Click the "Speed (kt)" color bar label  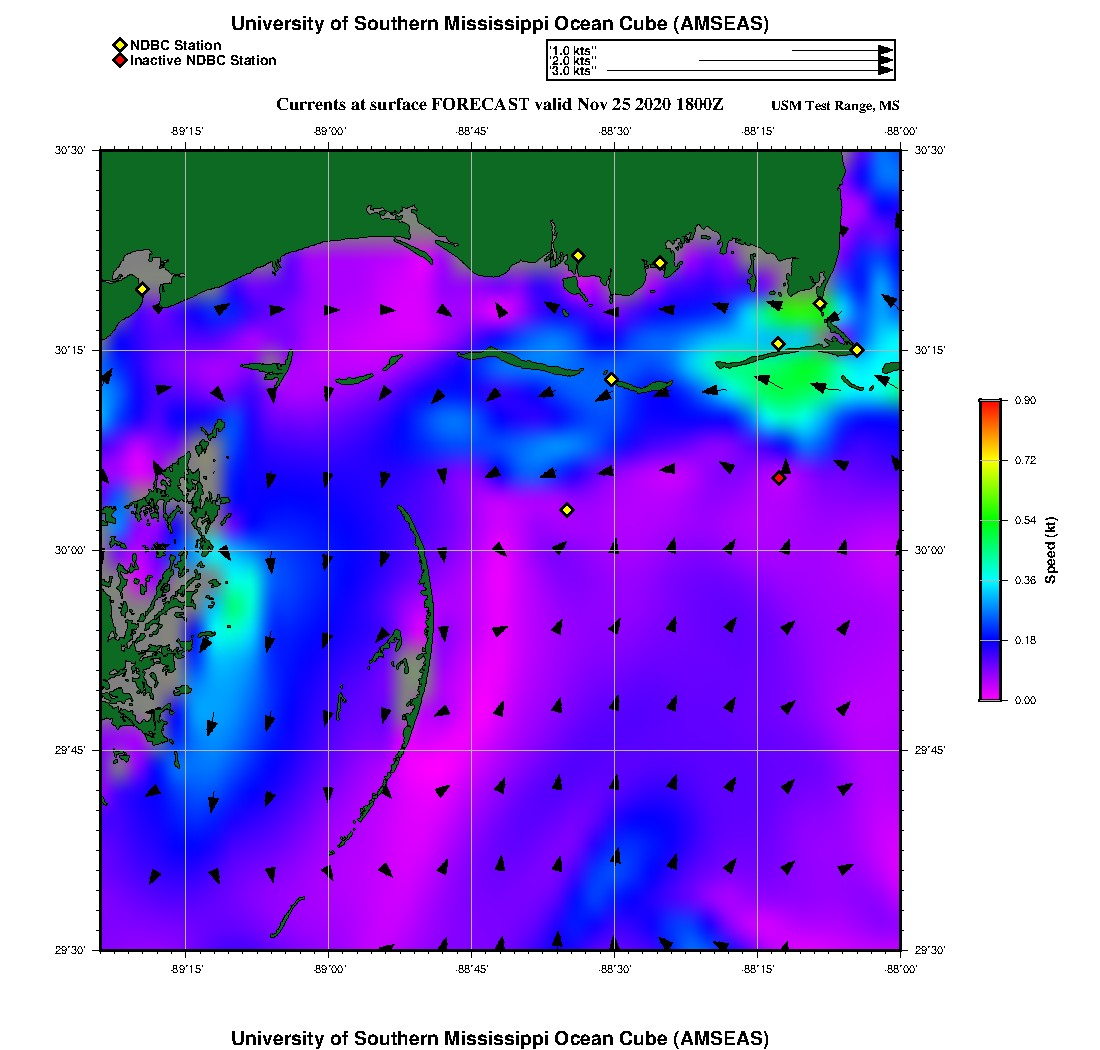(1051, 550)
